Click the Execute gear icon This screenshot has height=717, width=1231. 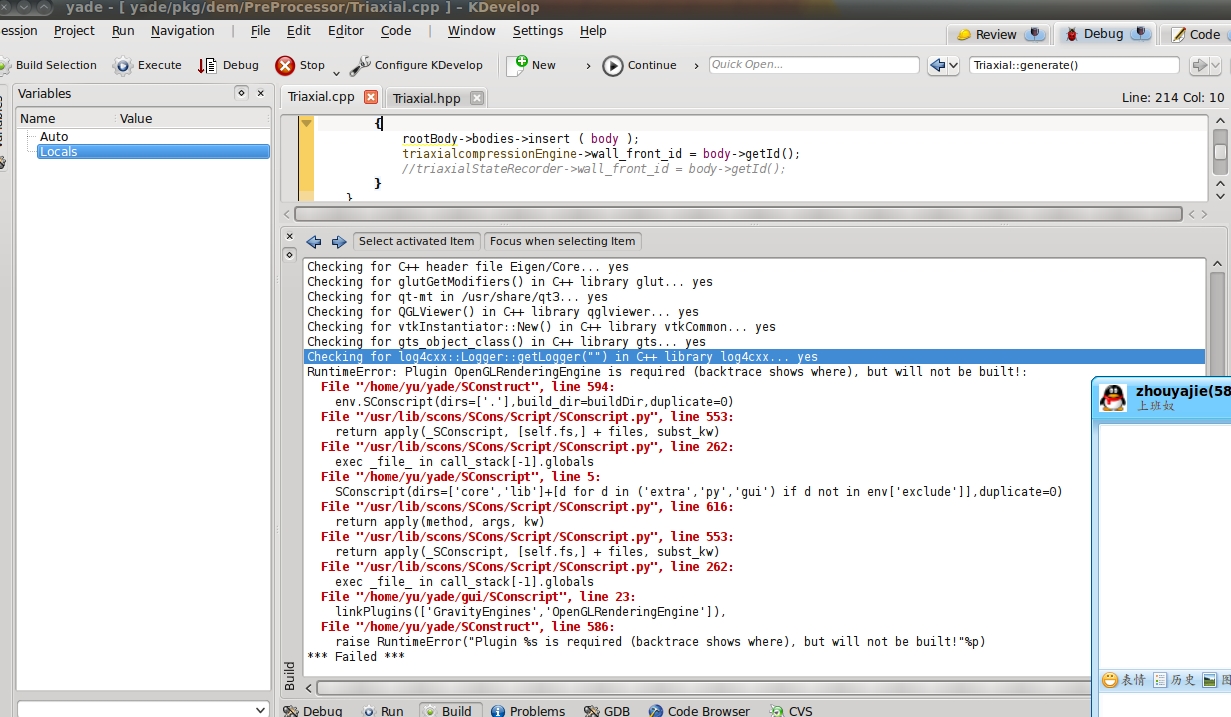coord(123,66)
